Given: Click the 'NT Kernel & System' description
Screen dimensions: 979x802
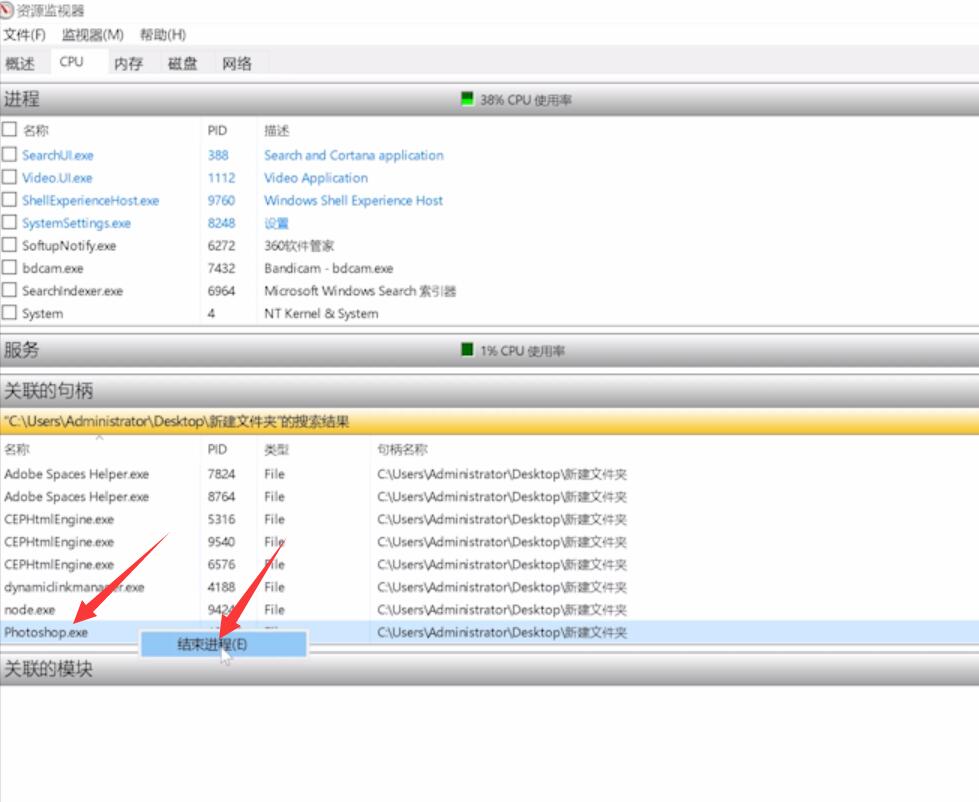Looking at the screenshot, I should (x=321, y=313).
